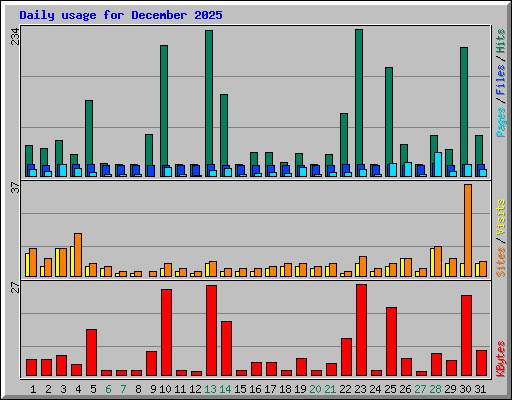The image size is (512, 400).
Task: Select the green Hits bar for day 5
Action: click(x=89, y=138)
